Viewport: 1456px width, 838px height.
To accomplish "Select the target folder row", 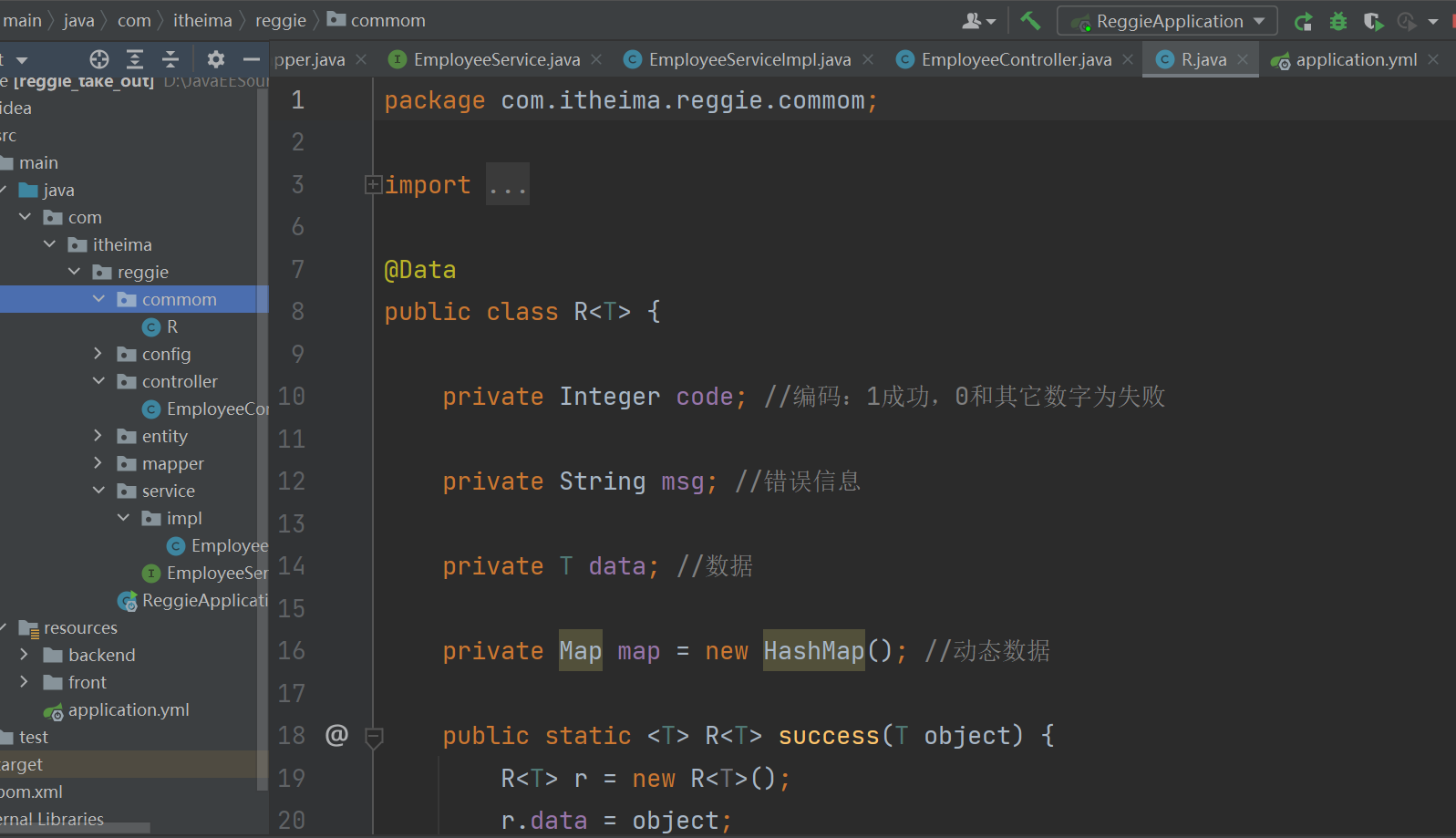I will [134, 764].
